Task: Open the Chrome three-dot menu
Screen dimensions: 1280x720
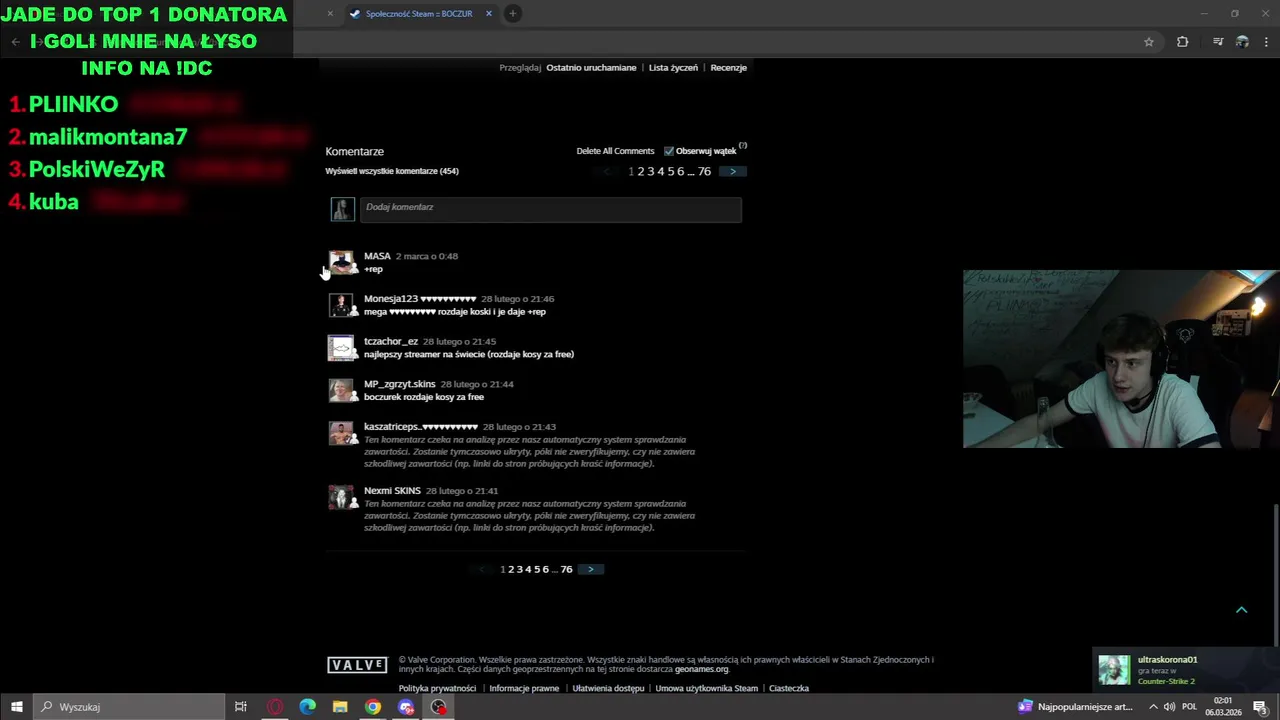Action: coord(1268,42)
